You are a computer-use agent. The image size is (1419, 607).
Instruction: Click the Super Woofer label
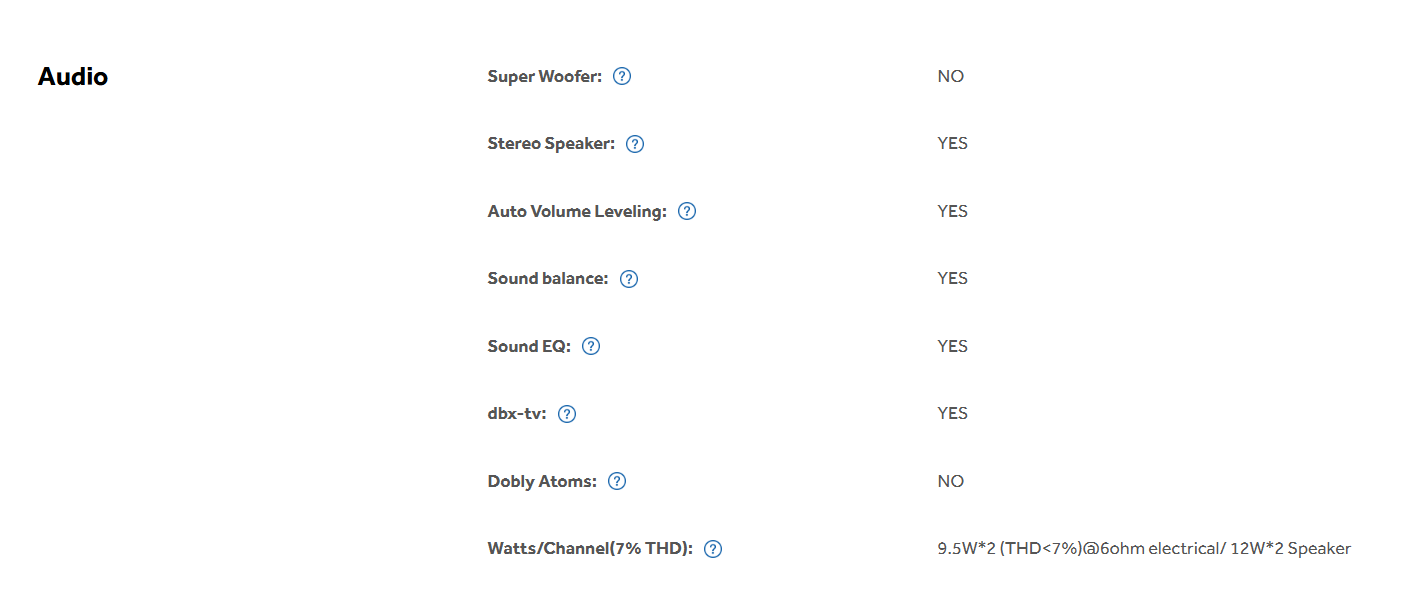coord(545,76)
